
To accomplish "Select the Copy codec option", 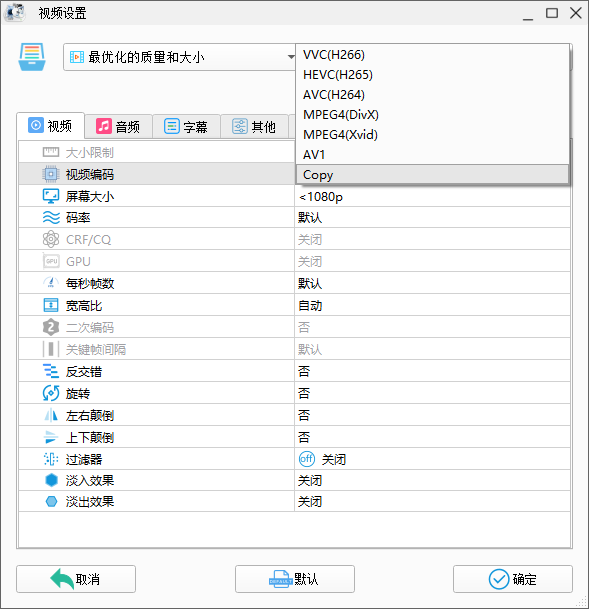I will click(x=432, y=175).
